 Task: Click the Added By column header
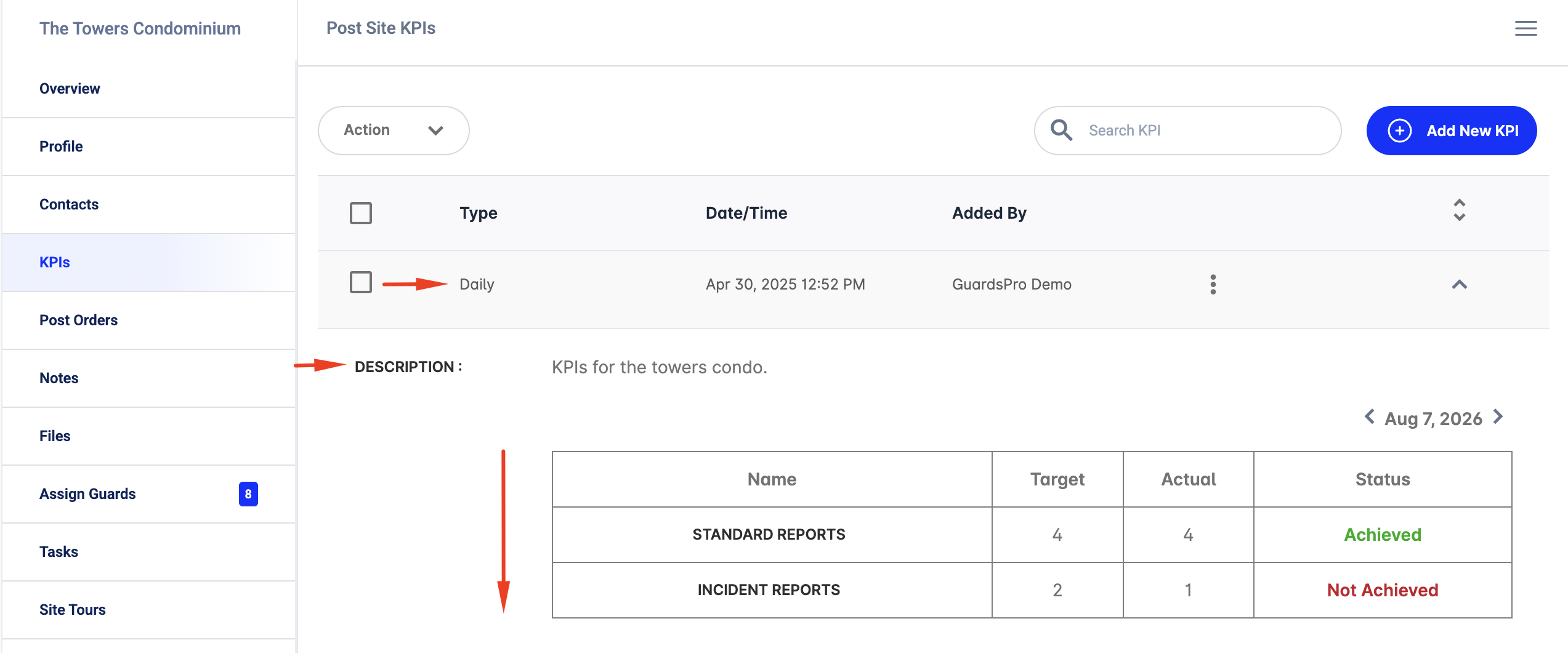click(x=989, y=213)
